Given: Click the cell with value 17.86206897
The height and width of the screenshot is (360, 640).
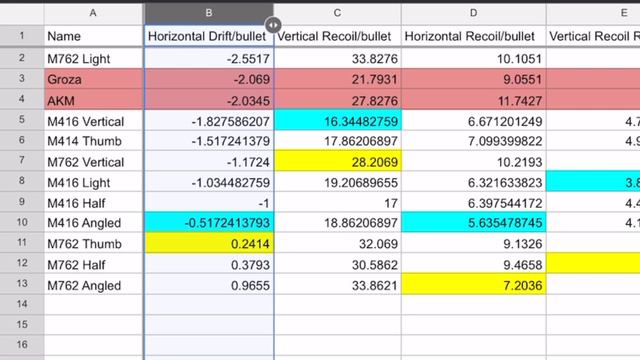Looking at the screenshot, I should pos(338,141).
